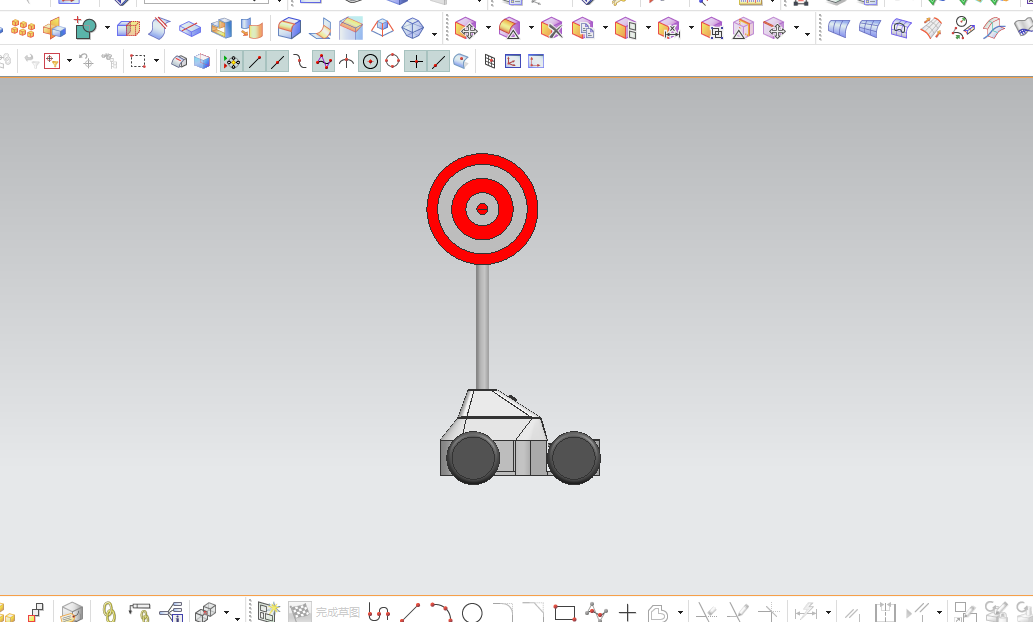Click the finish sketch checkered flag icon
This screenshot has width=1033, height=622.
(x=300, y=611)
